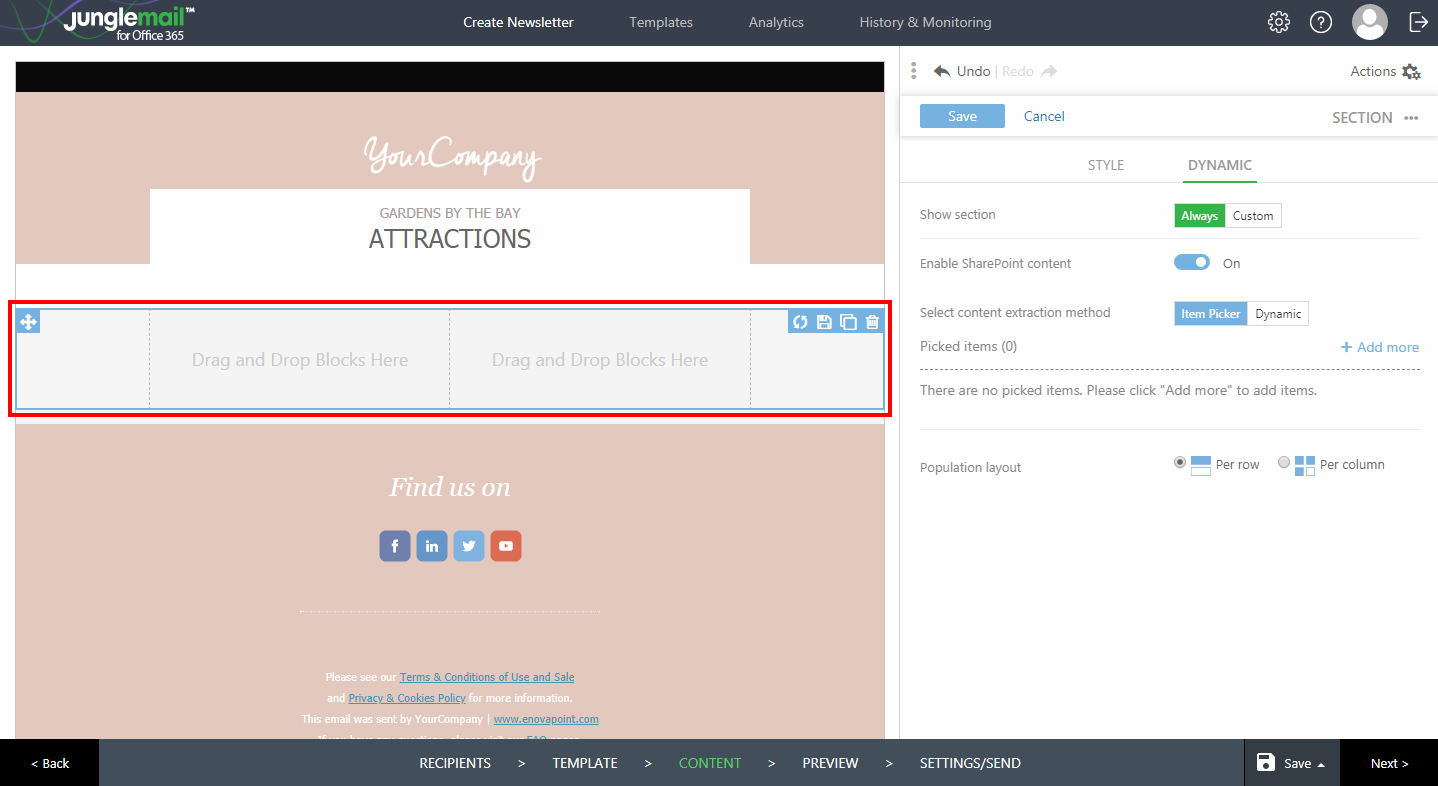Open the Actions gear menu
This screenshot has width=1438, height=786.
click(1411, 71)
